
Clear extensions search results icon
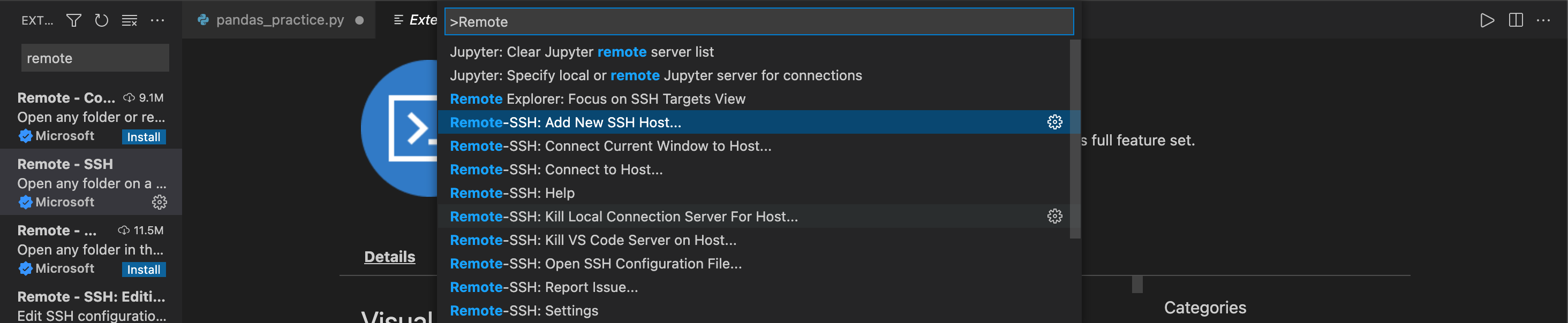tap(130, 21)
